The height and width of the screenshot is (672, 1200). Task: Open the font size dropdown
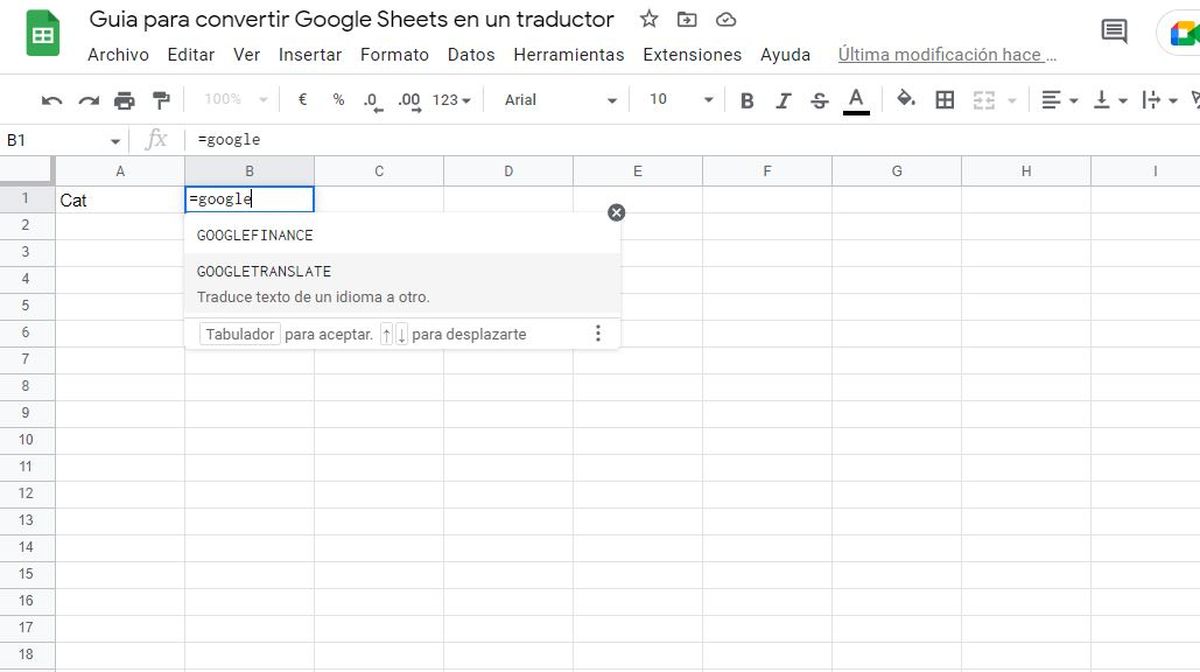(678, 100)
